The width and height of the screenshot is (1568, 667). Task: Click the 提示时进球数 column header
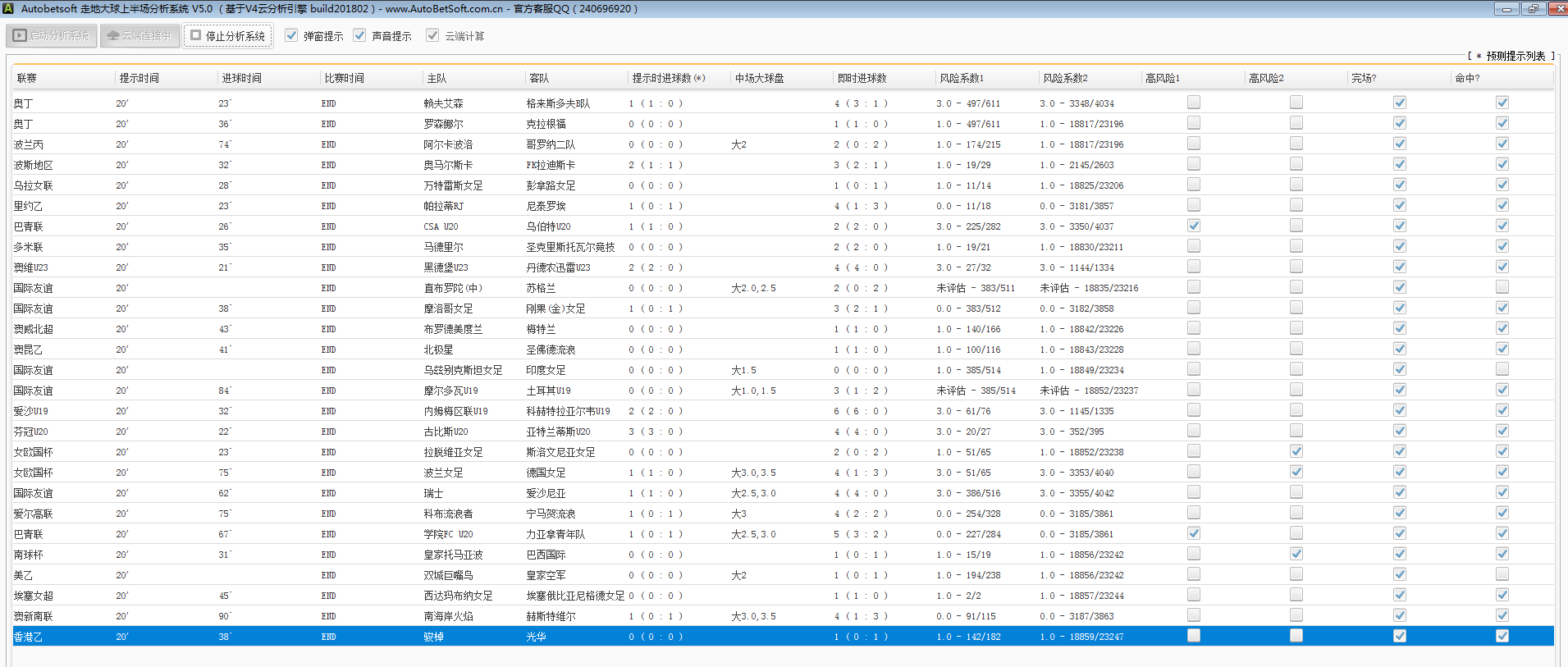point(667,78)
